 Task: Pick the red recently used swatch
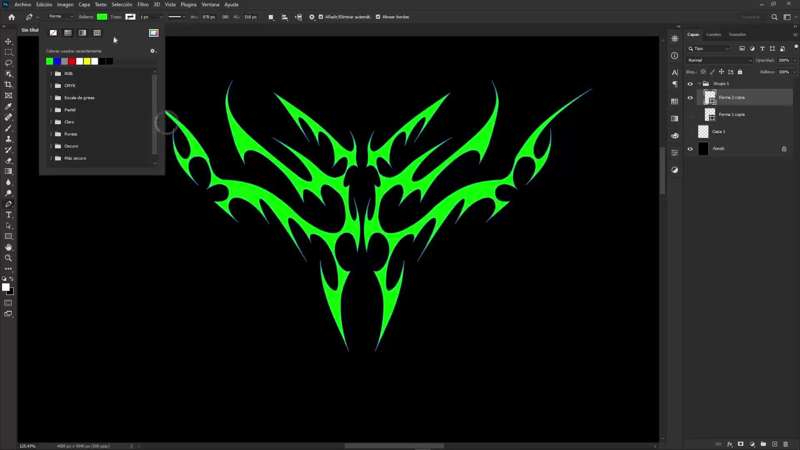pyautogui.click(x=71, y=61)
